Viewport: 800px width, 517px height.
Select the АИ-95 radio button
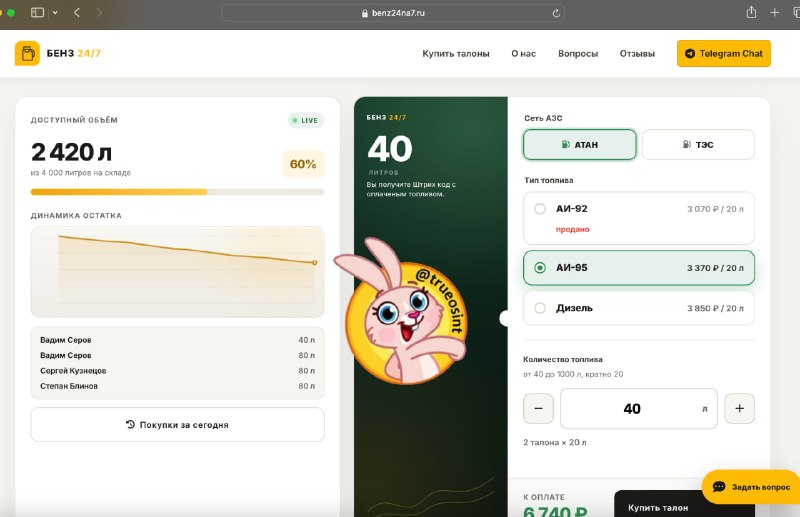540,268
